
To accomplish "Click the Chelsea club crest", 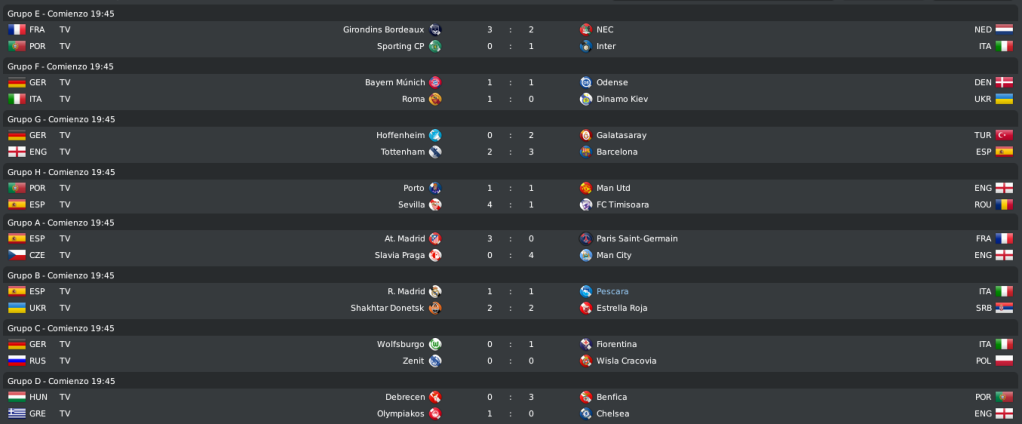I will 586,414.
